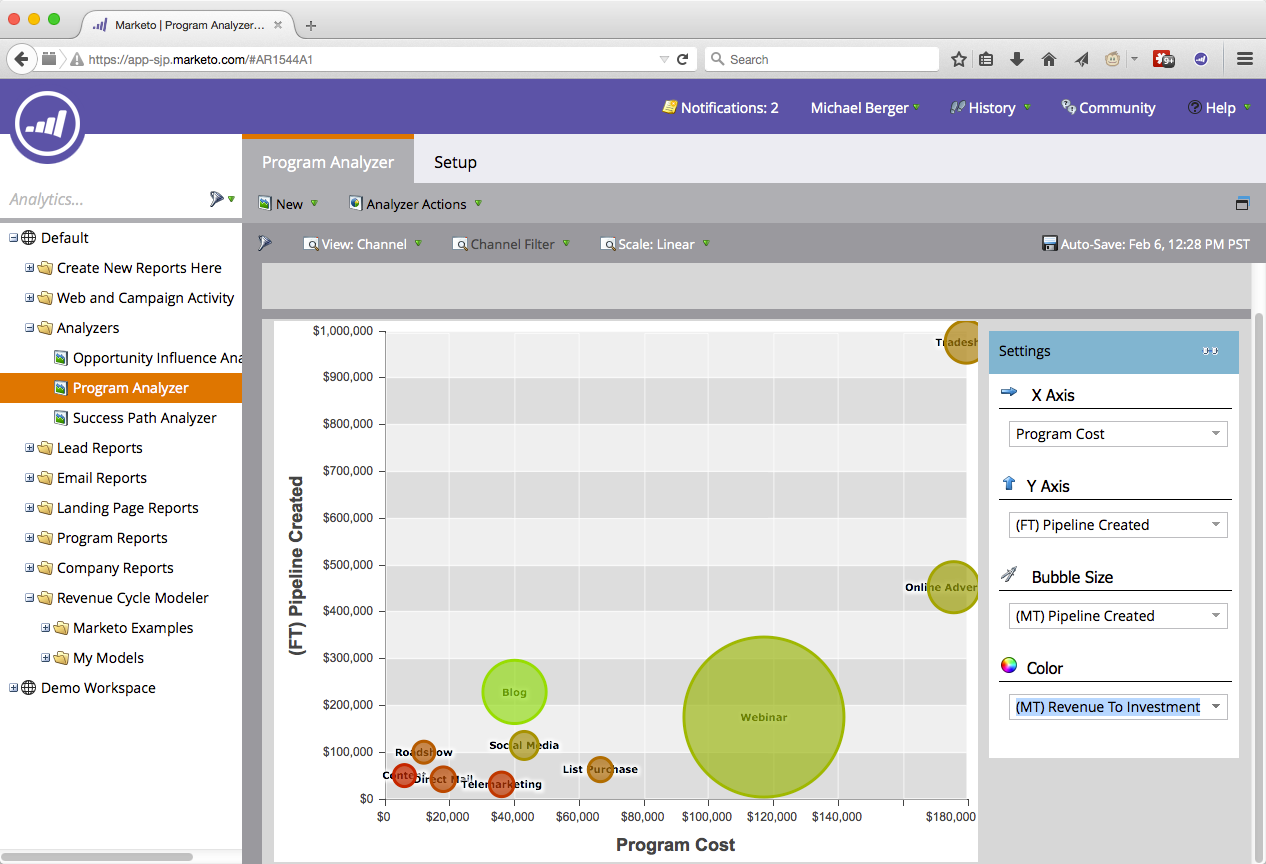This screenshot has width=1266, height=864.
Task: Click the Webinar bubble in chart
Action: (764, 717)
